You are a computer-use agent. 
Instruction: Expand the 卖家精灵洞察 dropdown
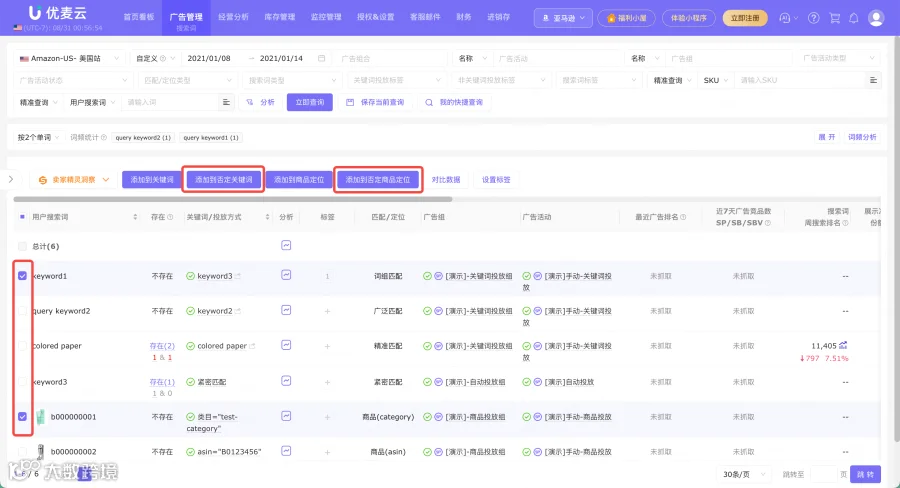tap(73, 180)
